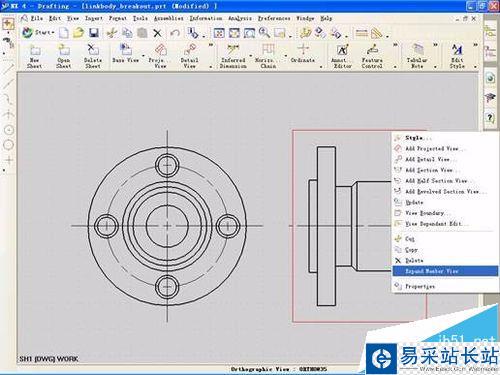Open the Analysis menu
The height and width of the screenshot is (375, 500).
[x=240, y=18]
